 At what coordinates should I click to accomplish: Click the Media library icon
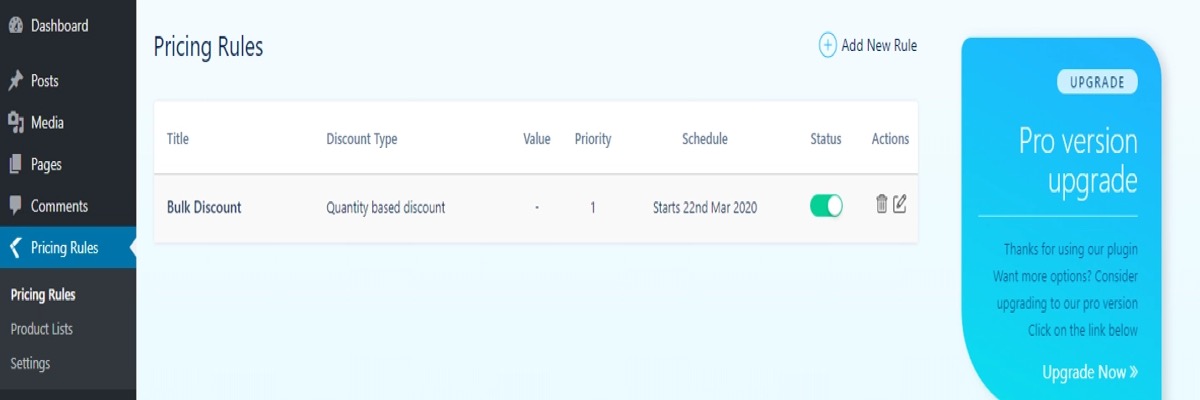point(15,123)
